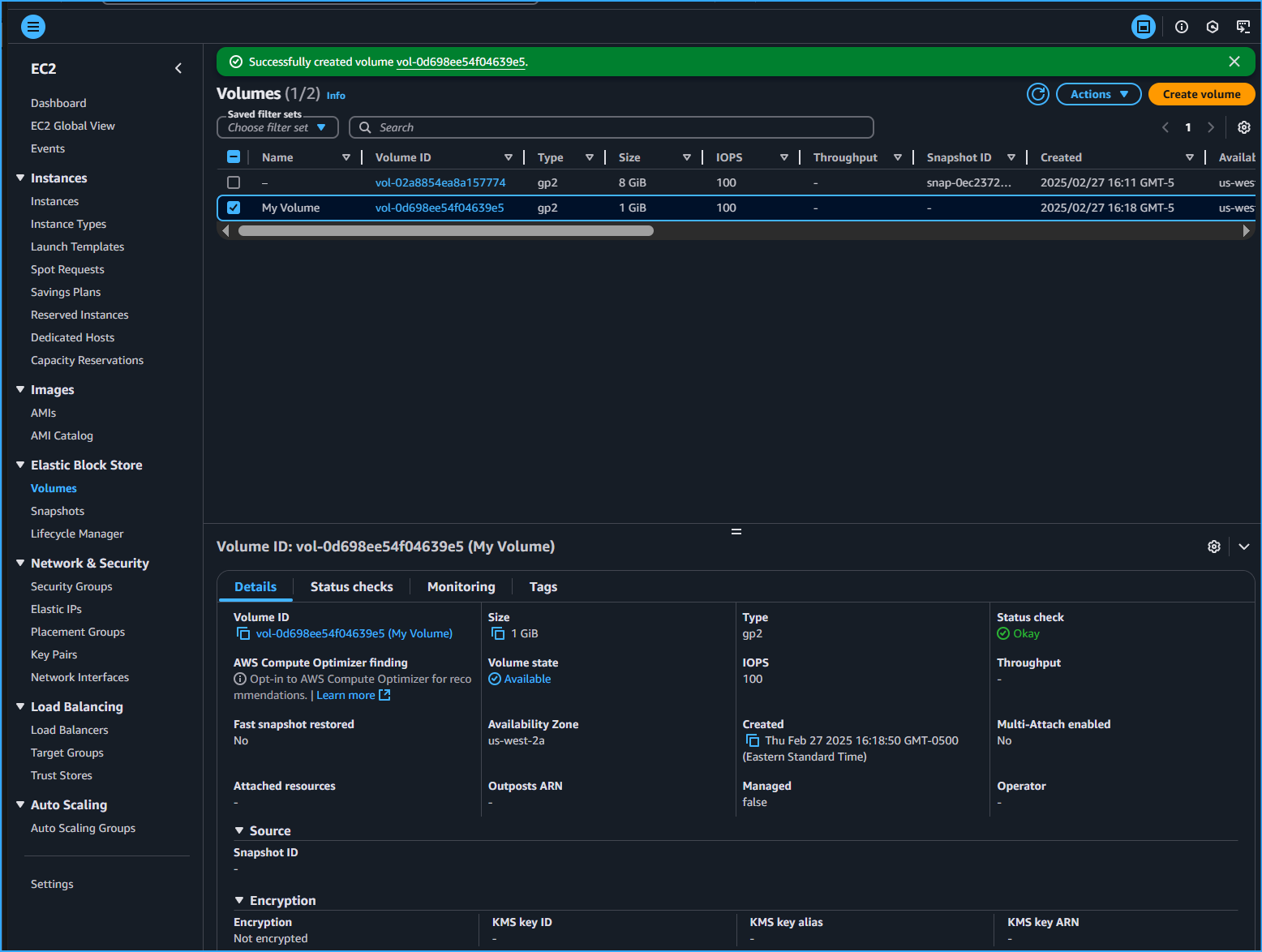
Task: Collapse the volume details panel chevron
Action: [x=1243, y=547]
